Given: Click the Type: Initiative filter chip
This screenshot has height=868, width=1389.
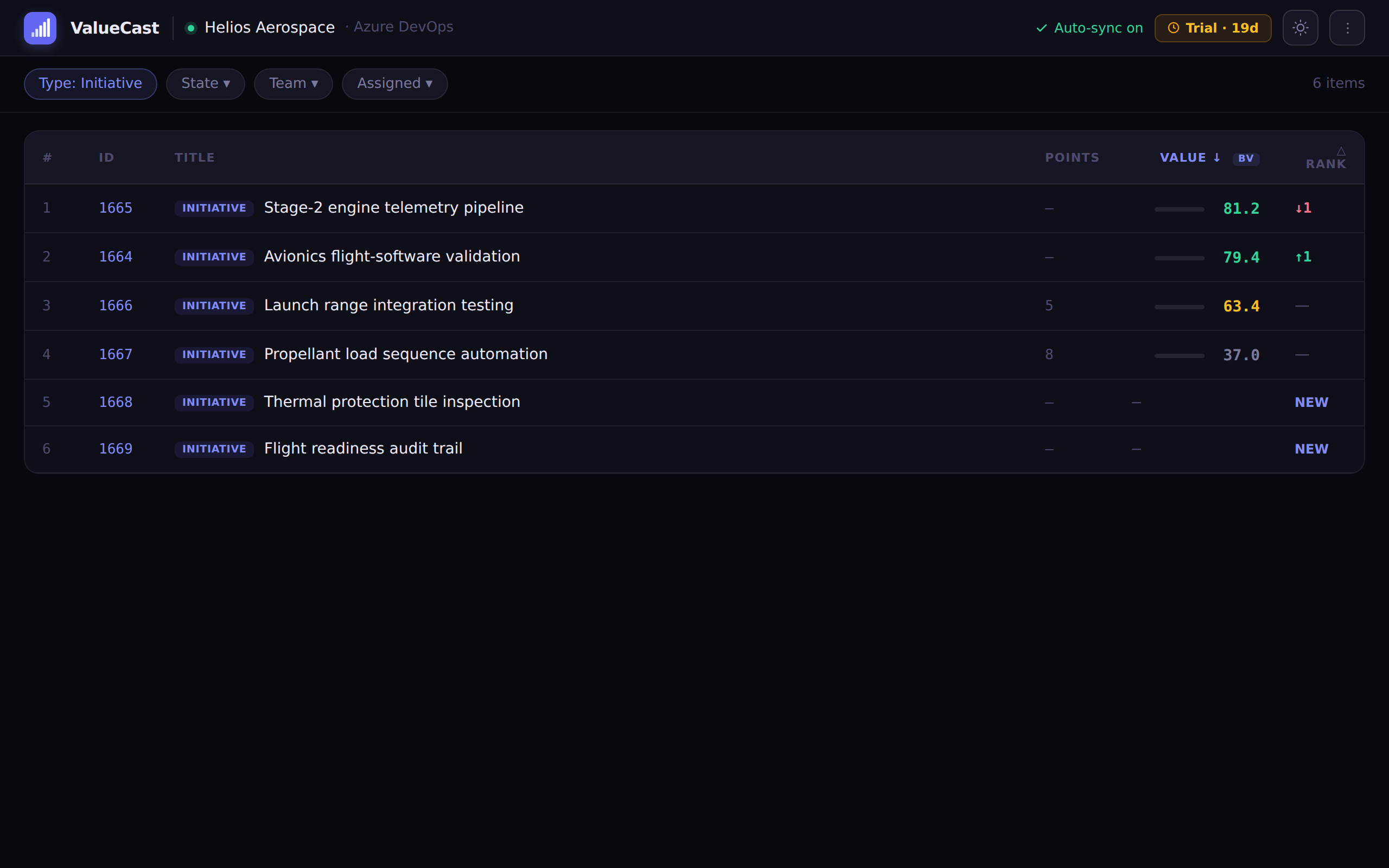Looking at the screenshot, I should pyautogui.click(x=91, y=84).
